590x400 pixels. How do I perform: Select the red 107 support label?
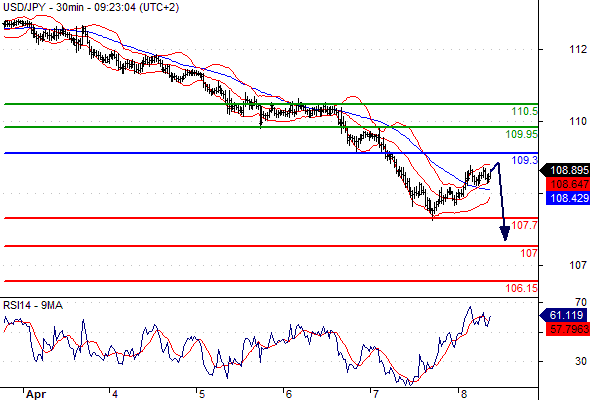[x=529, y=253]
